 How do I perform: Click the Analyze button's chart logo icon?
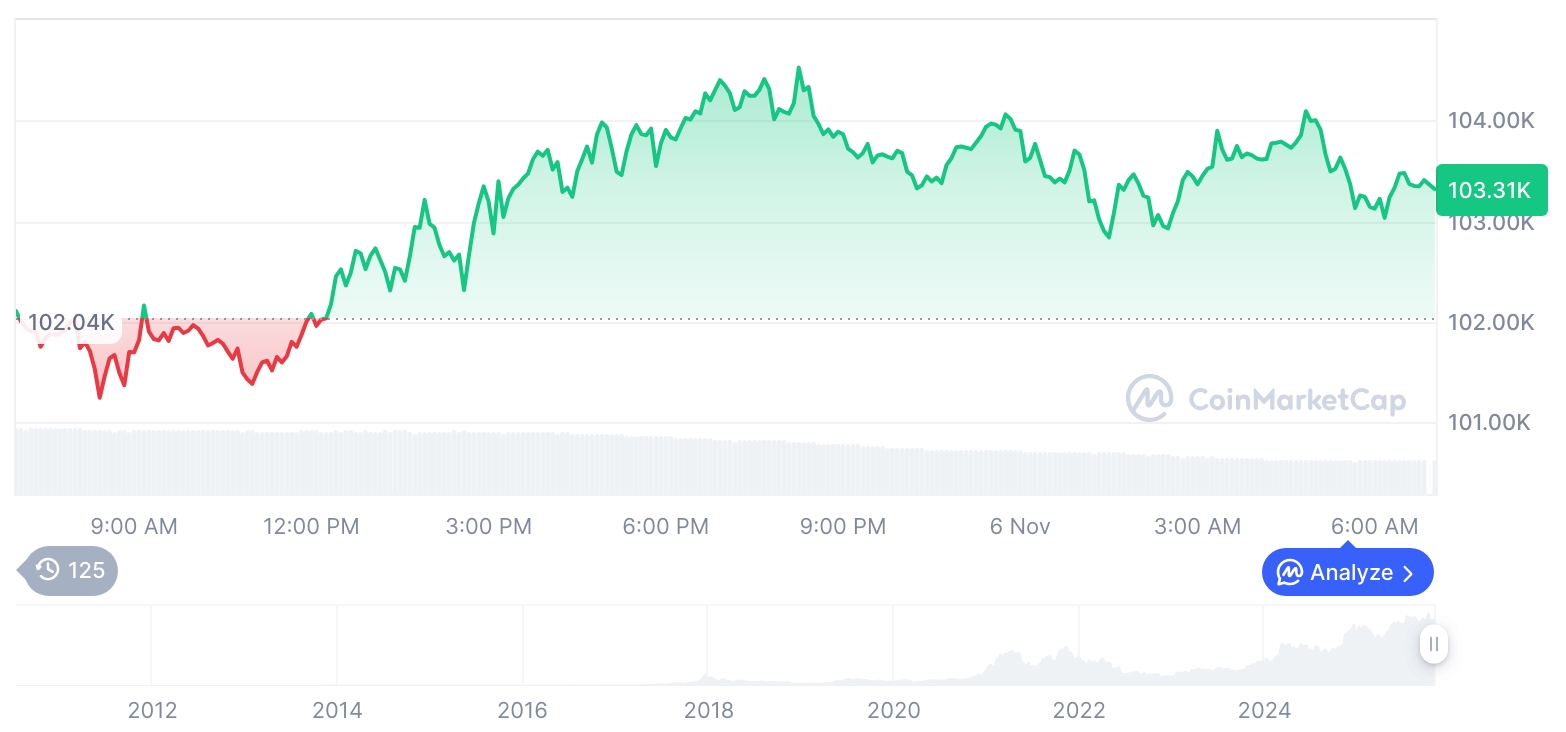[1290, 573]
